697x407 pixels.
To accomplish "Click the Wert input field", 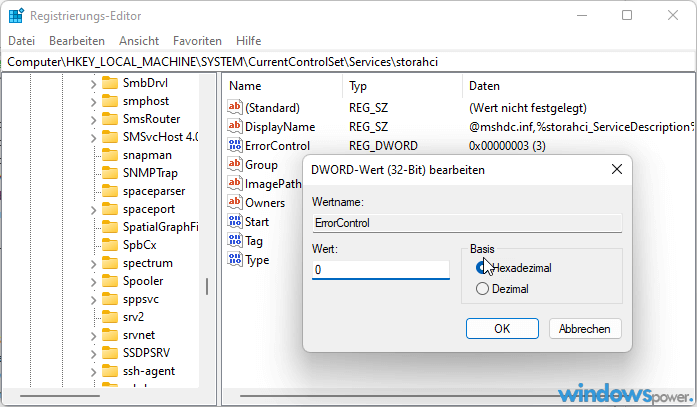I will [x=381, y=270].
